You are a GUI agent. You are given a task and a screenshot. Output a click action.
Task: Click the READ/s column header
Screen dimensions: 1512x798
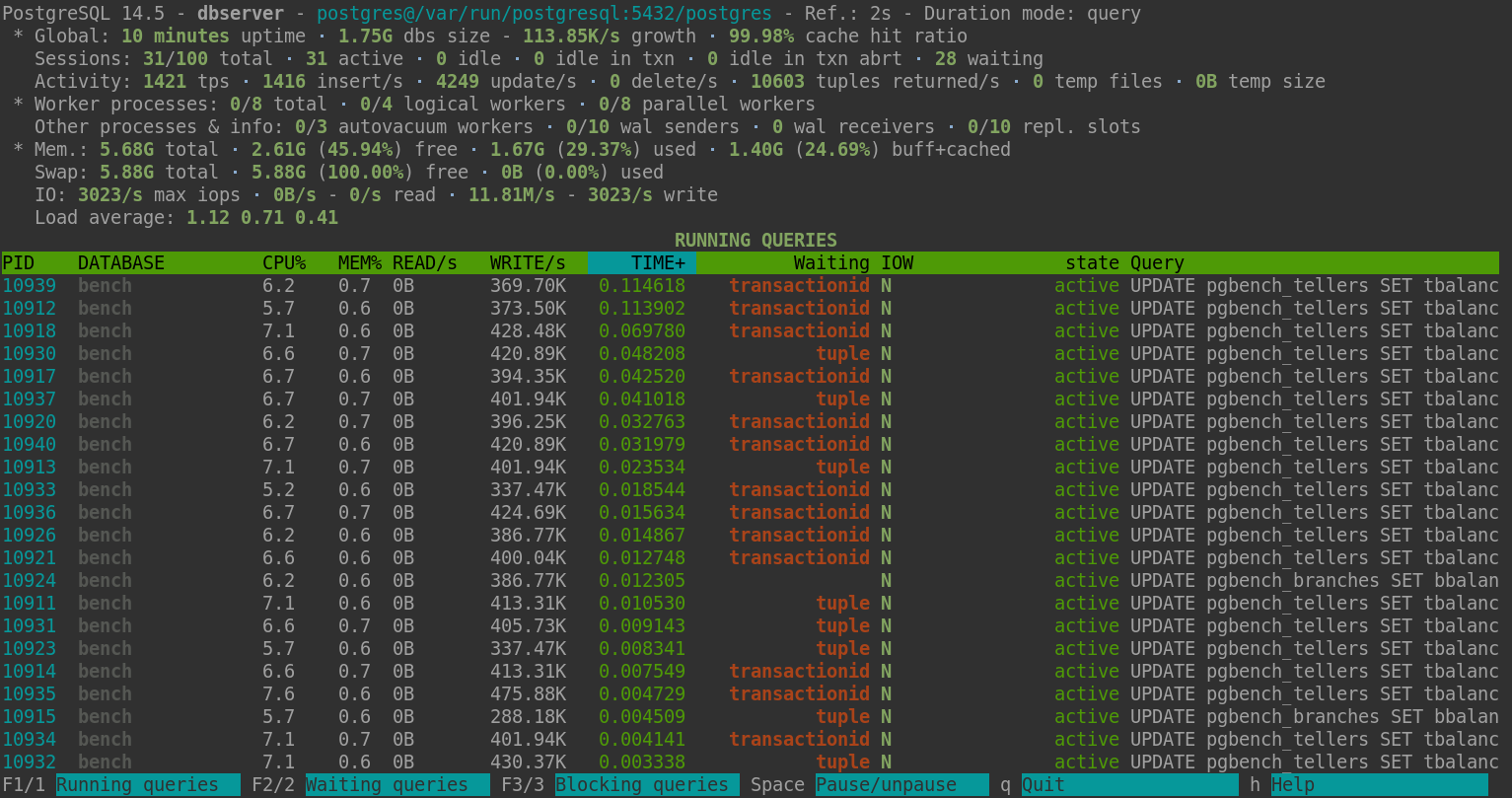coord(425,263)
